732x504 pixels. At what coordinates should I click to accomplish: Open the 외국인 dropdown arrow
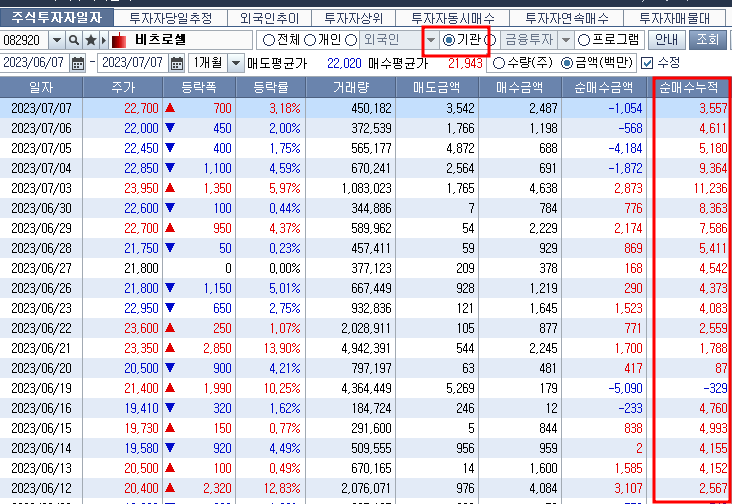(x=431, y=40)
